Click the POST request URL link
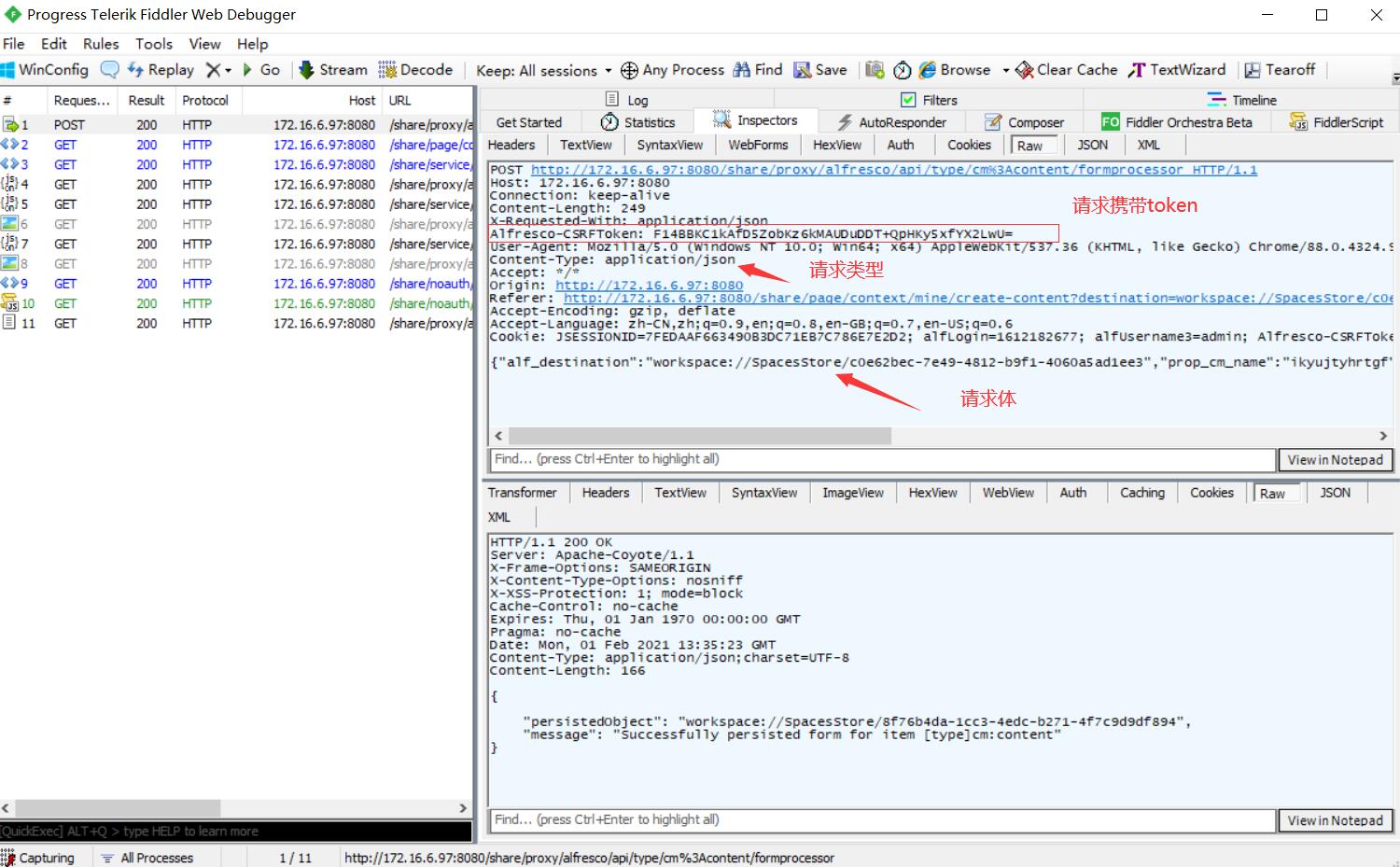 tap(894, 170)
